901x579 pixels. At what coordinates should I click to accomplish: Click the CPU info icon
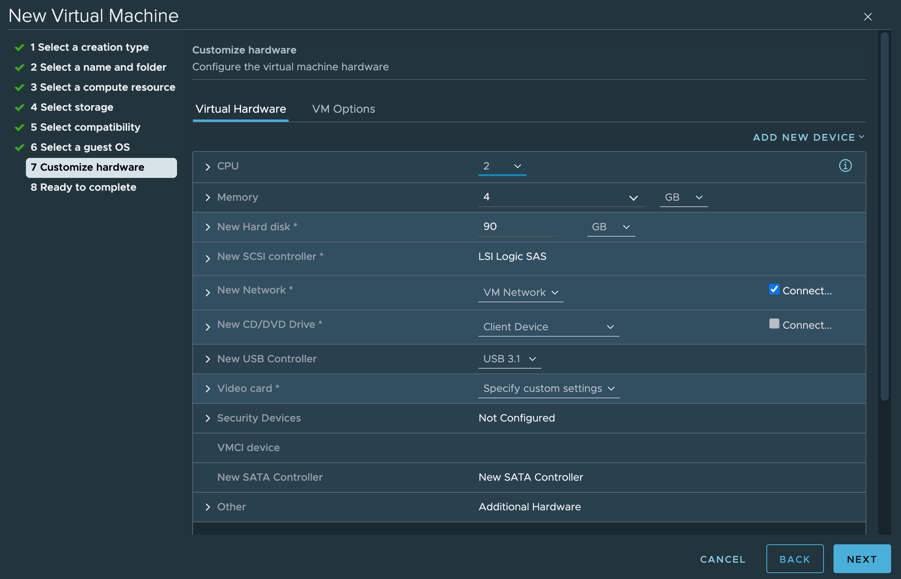point(845,166)
